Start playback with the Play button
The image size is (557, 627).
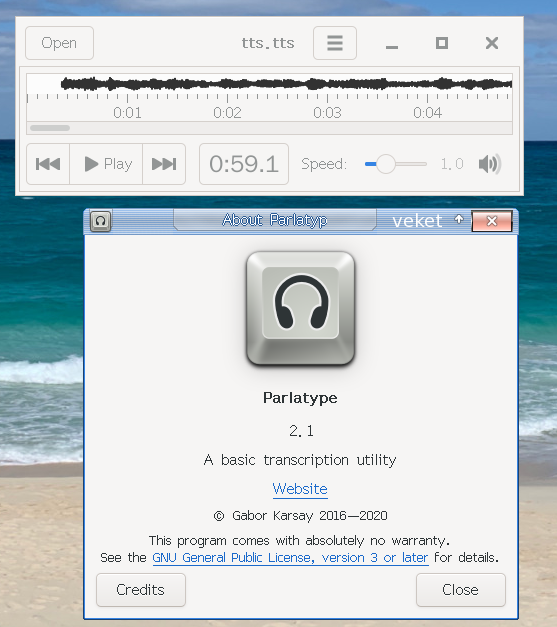[106, 164]
